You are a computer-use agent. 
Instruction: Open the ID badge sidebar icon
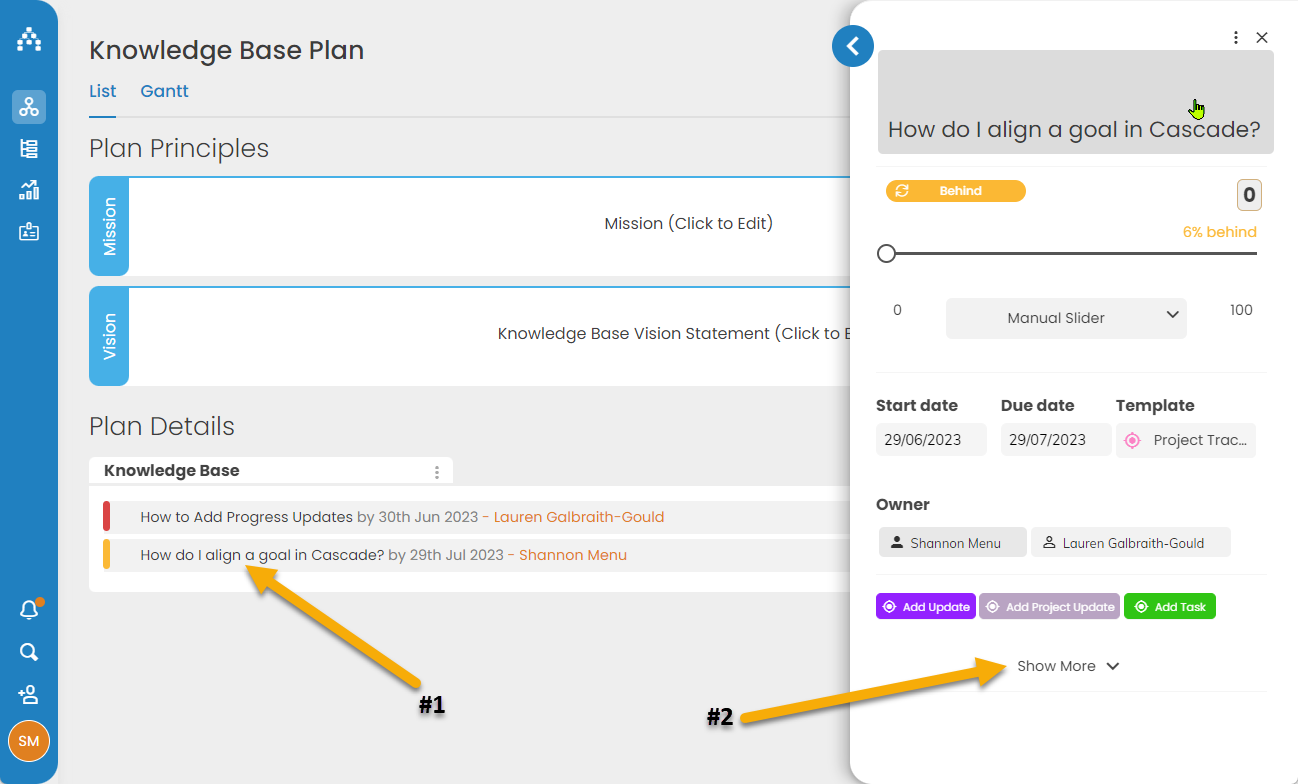(29, 232)
